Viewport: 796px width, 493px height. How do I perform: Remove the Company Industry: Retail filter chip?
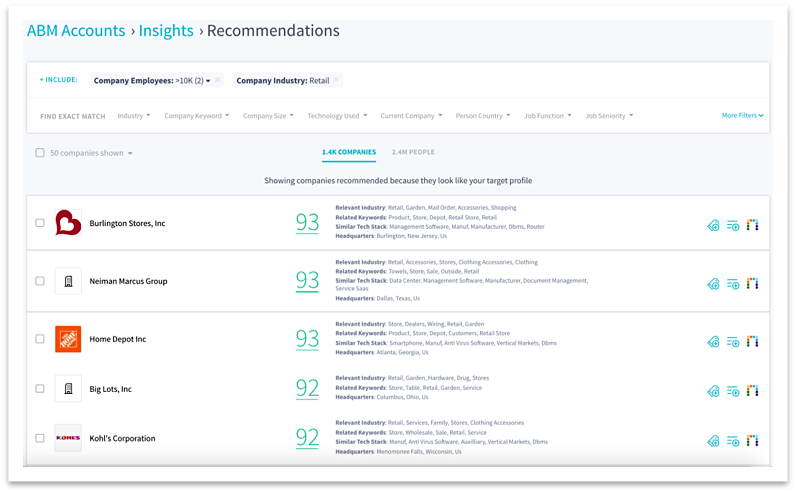336,80
